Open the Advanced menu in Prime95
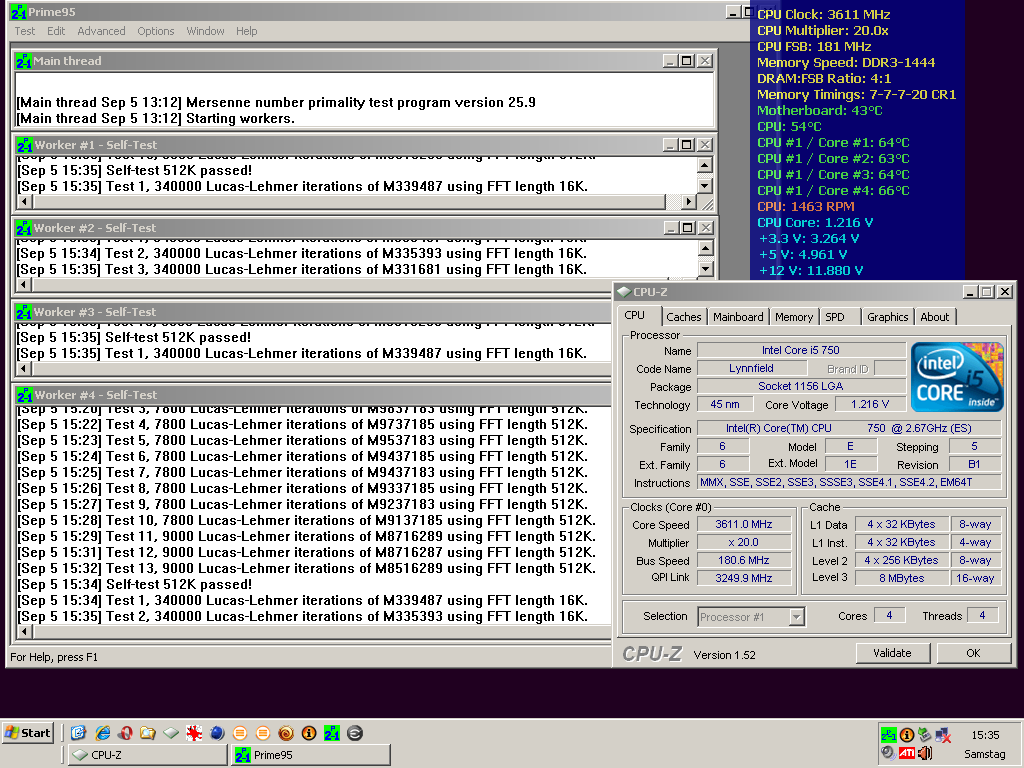The image size is (1024, 768). coord(101,31)
